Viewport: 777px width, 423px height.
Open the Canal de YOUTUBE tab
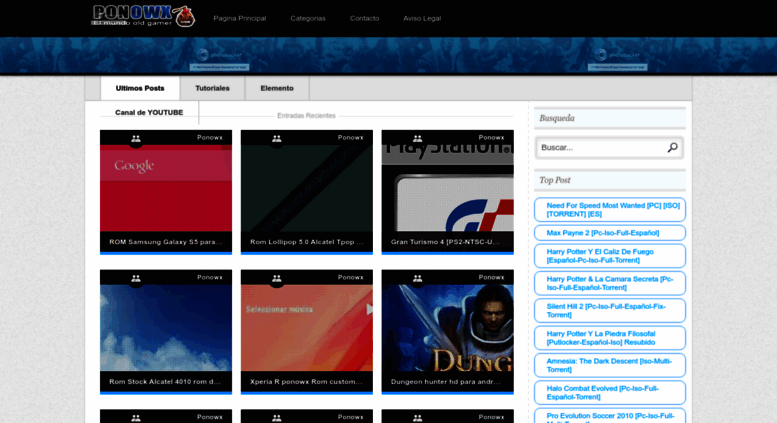point(149,112)
